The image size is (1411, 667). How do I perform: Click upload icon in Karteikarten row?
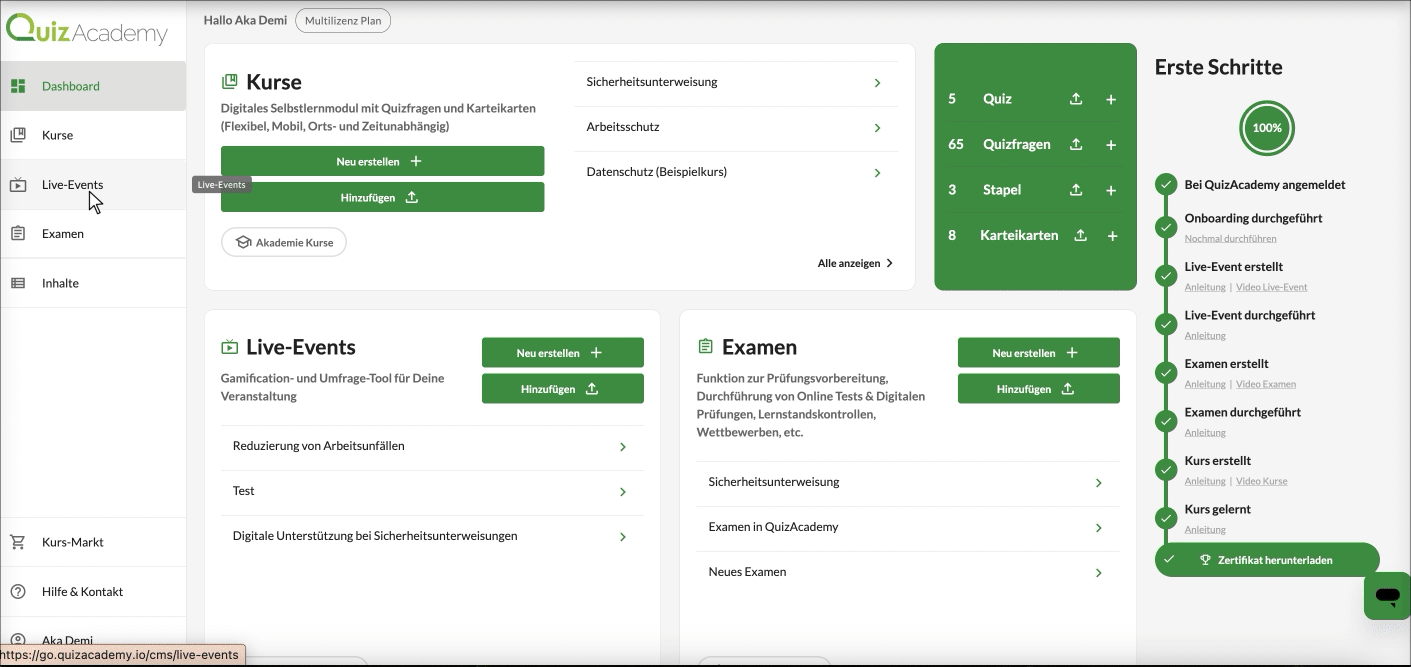(1080, 235)
